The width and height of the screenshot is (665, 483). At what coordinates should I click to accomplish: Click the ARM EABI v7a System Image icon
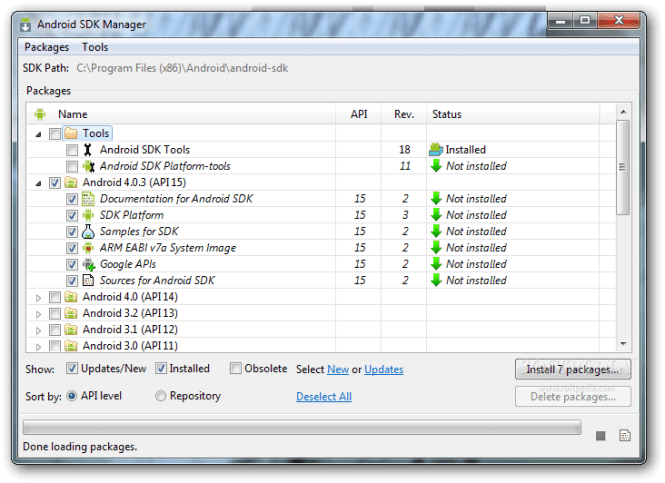88,248
